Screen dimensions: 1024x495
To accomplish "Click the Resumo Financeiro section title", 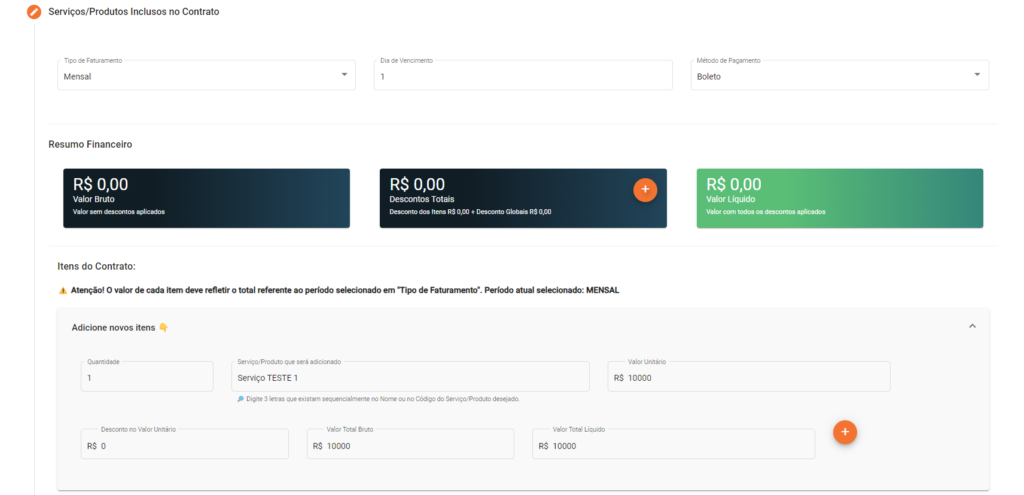I will pos(90,144).
